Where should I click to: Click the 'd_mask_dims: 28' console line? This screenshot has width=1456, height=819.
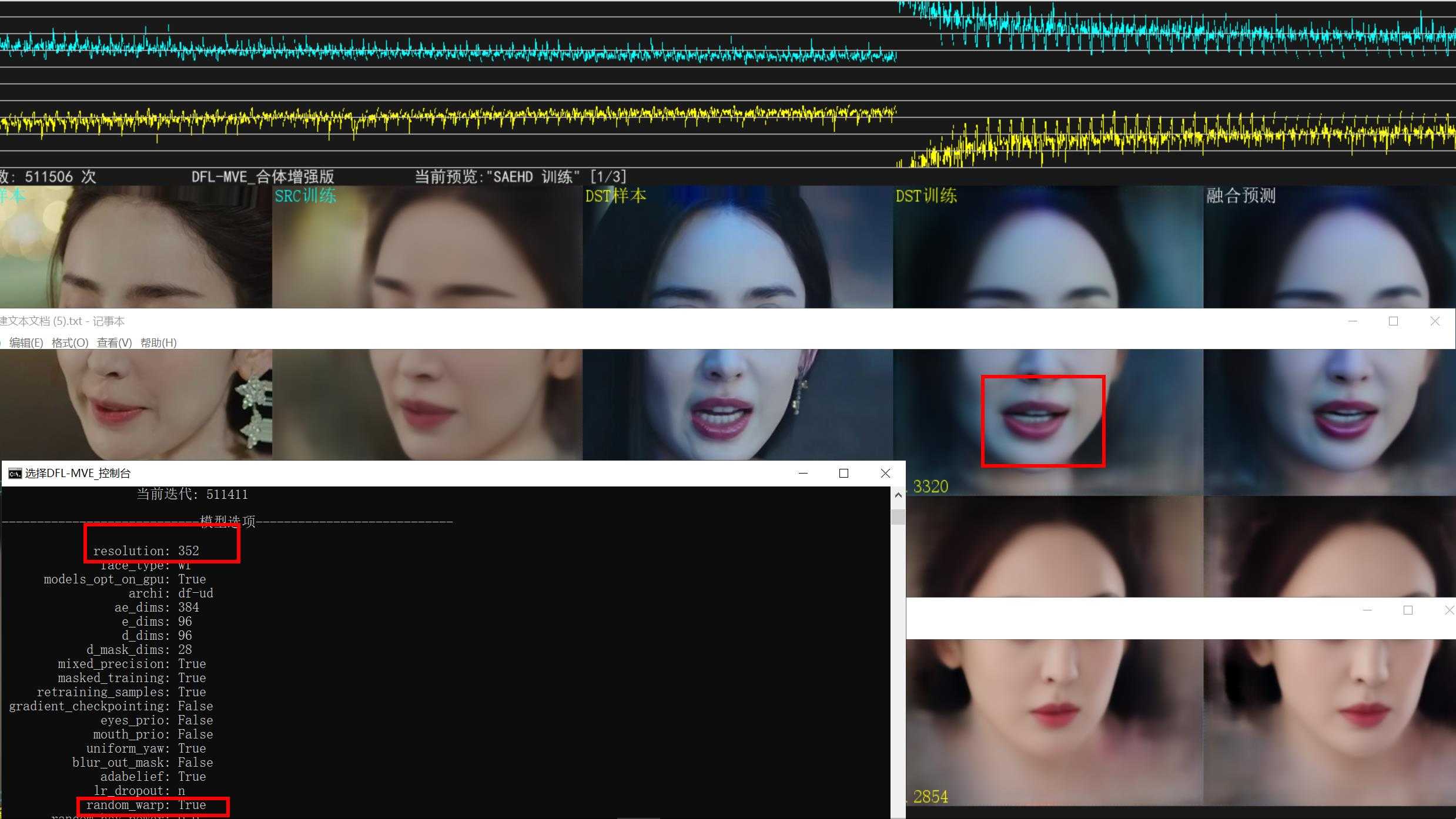point(139,650)
